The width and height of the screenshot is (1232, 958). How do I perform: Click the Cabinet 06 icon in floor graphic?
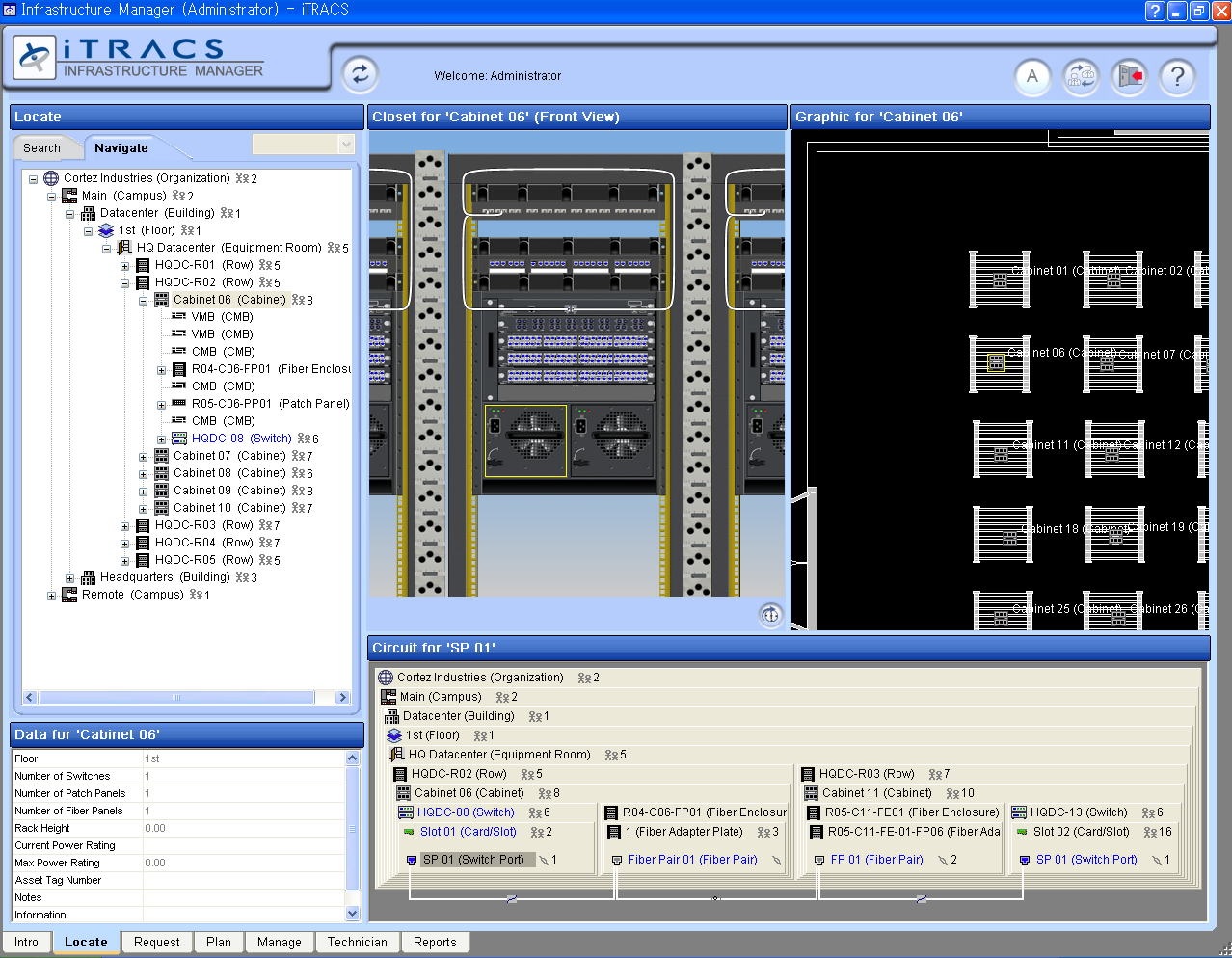click(998, 362)
